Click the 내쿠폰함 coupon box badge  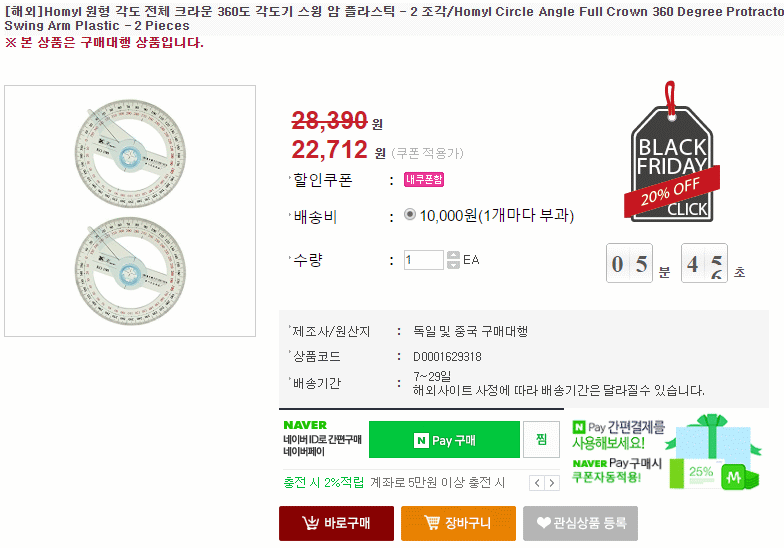click(424, 180)
